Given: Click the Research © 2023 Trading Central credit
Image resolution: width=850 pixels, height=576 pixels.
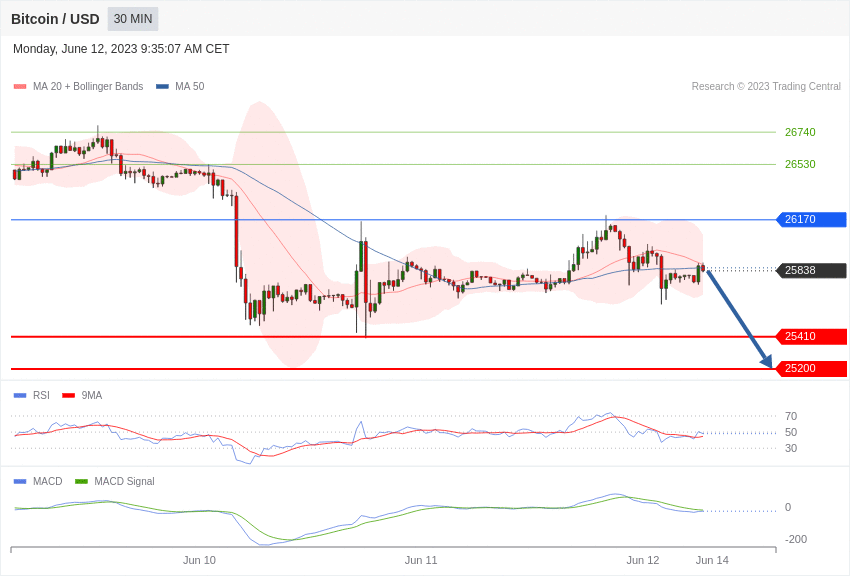Looking at the screenshot, I should click(766, 86).
